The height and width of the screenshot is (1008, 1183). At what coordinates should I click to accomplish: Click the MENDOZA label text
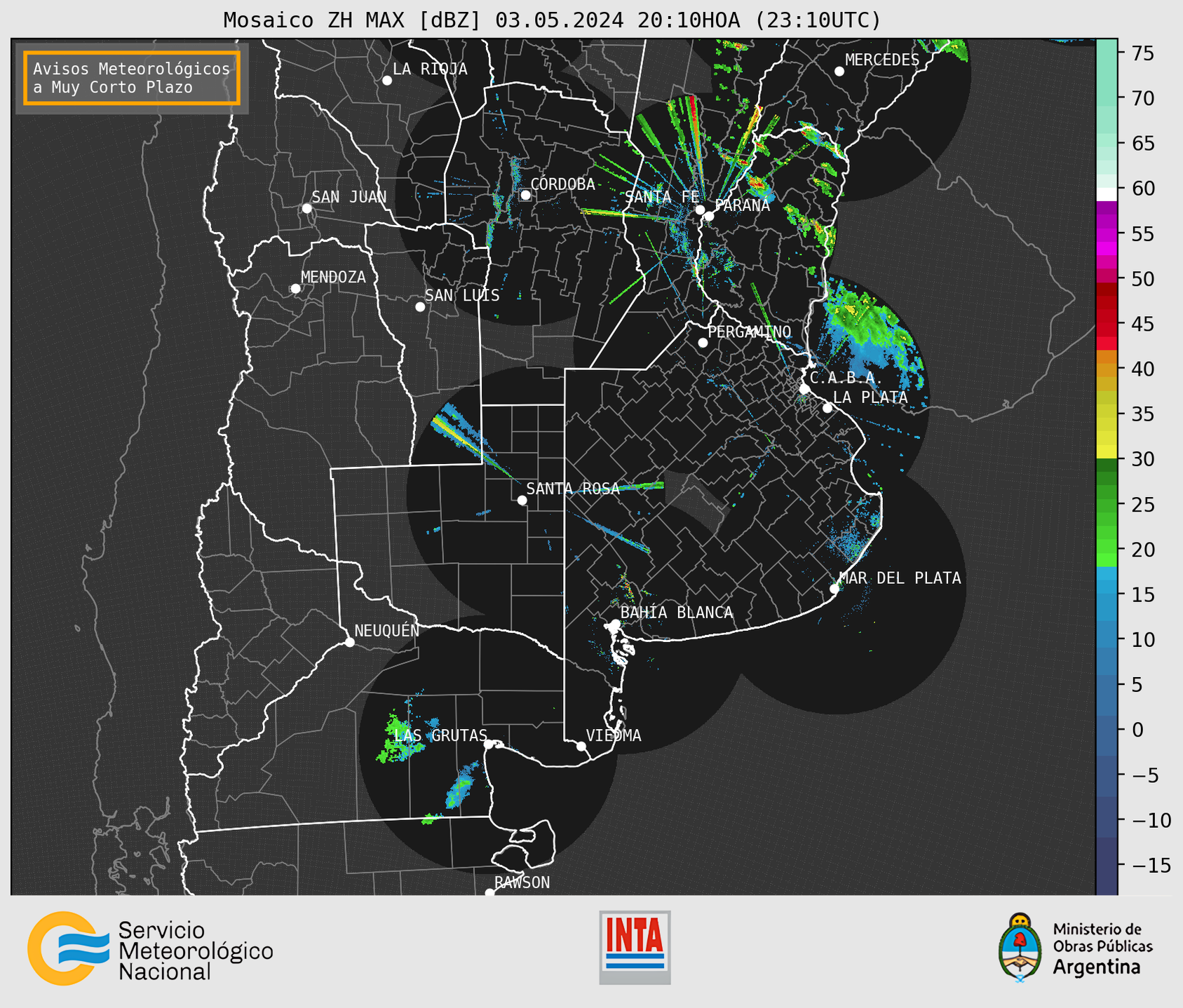(333, 278)
